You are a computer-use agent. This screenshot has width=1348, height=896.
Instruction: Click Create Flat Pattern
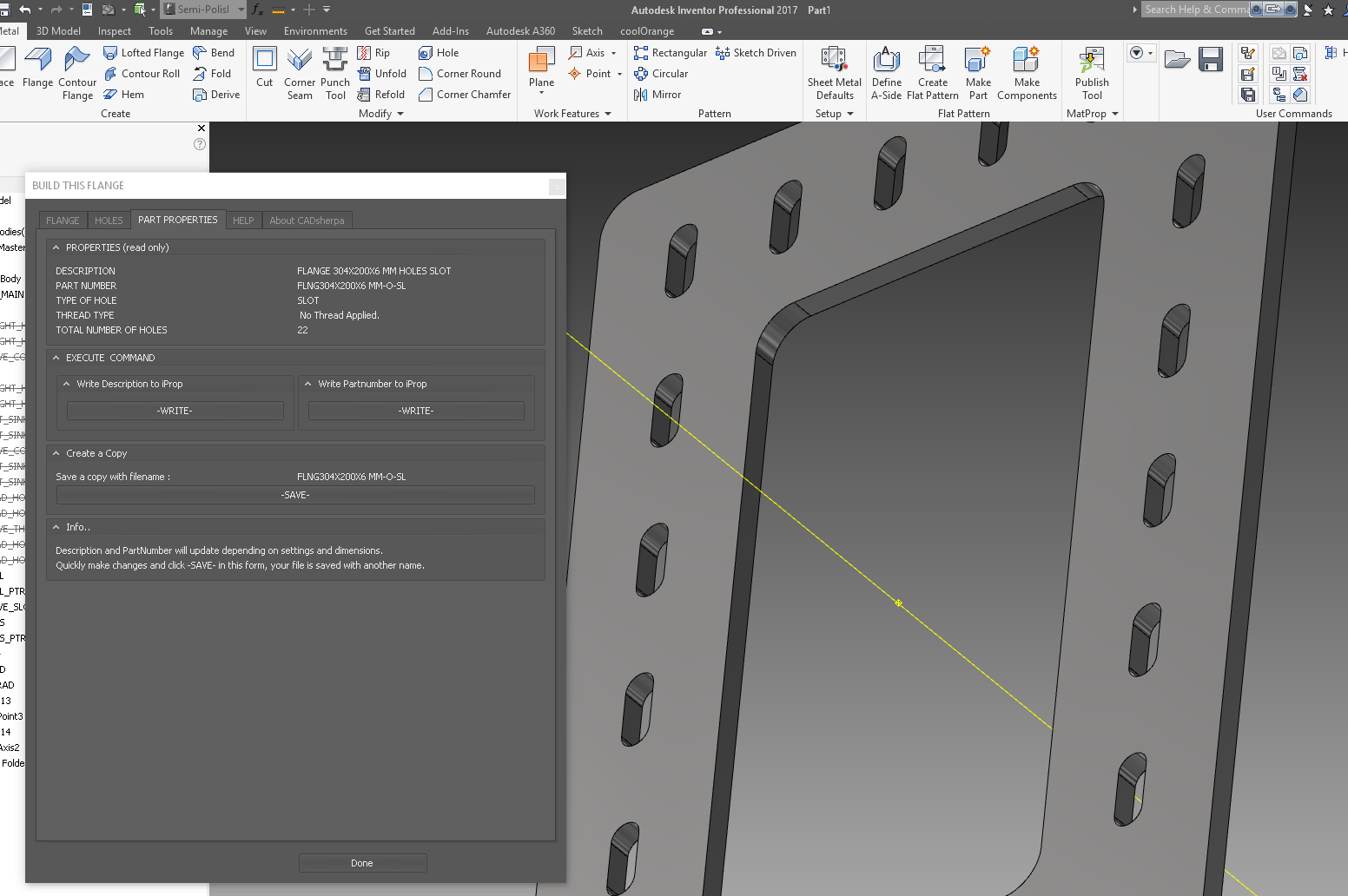point(933,73)
